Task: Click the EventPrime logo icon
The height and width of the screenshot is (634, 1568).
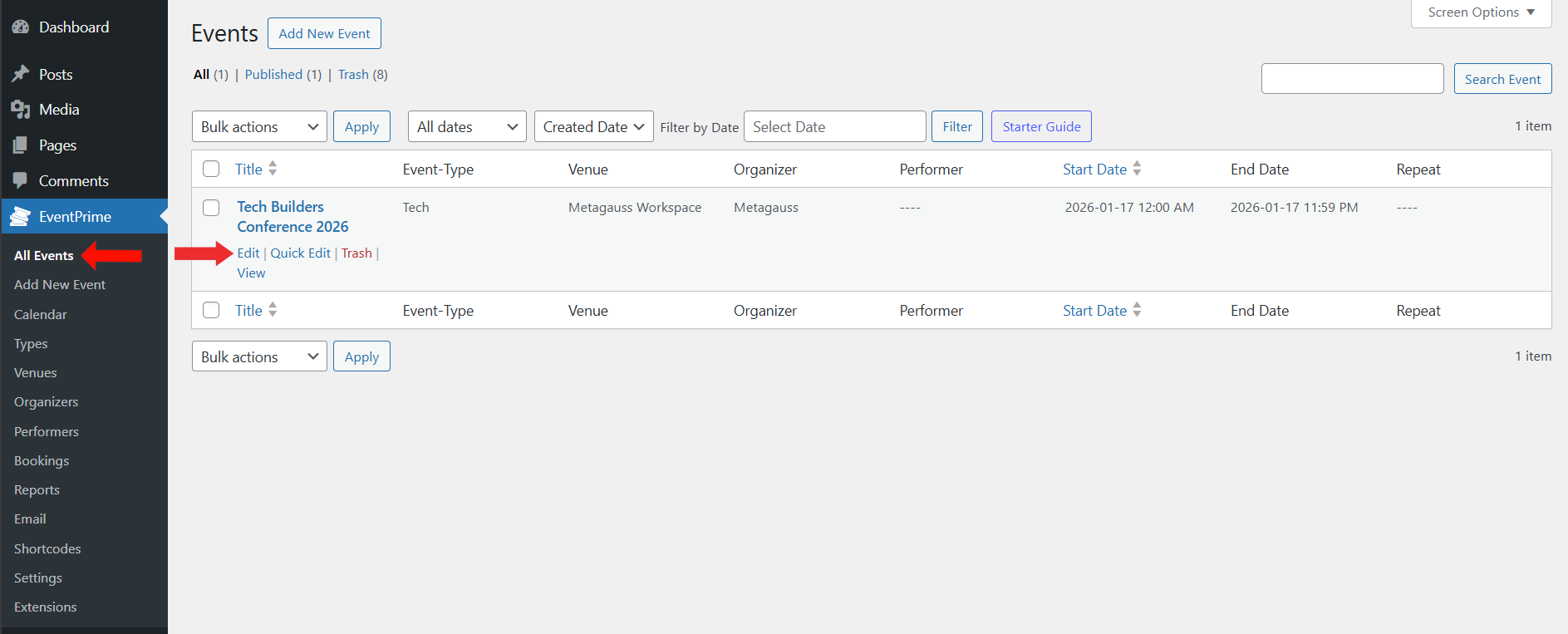Action: click(x=21, y=217)
